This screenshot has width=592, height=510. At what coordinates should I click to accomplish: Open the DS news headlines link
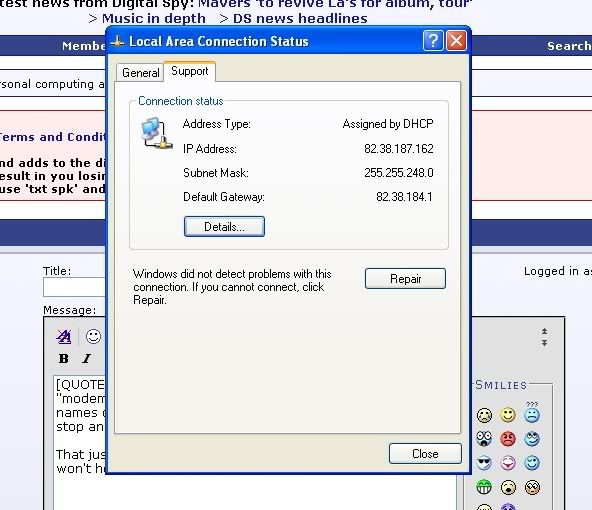point(300,18)
